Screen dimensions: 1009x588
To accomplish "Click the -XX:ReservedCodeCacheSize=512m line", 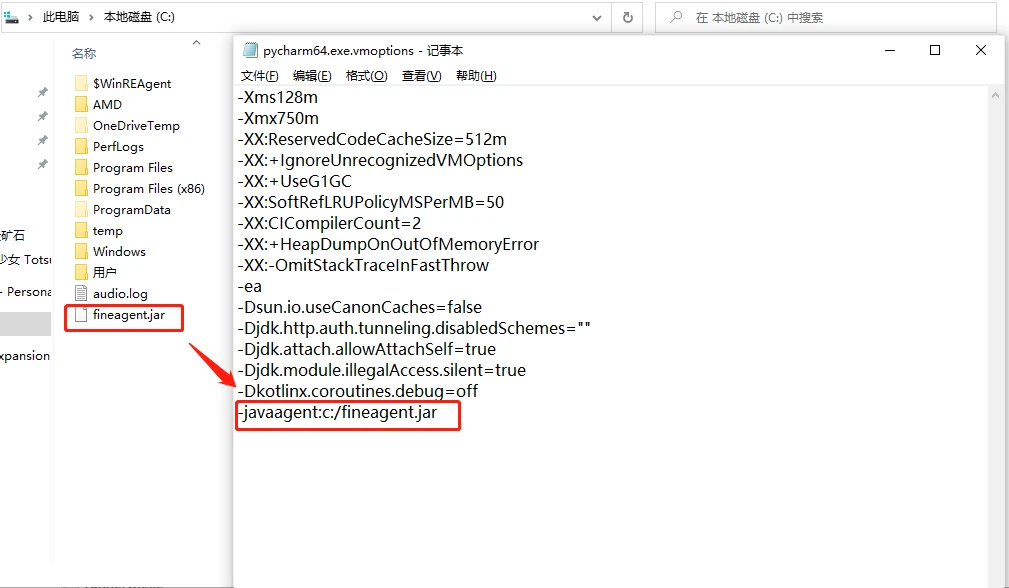I will click(372, 140).
